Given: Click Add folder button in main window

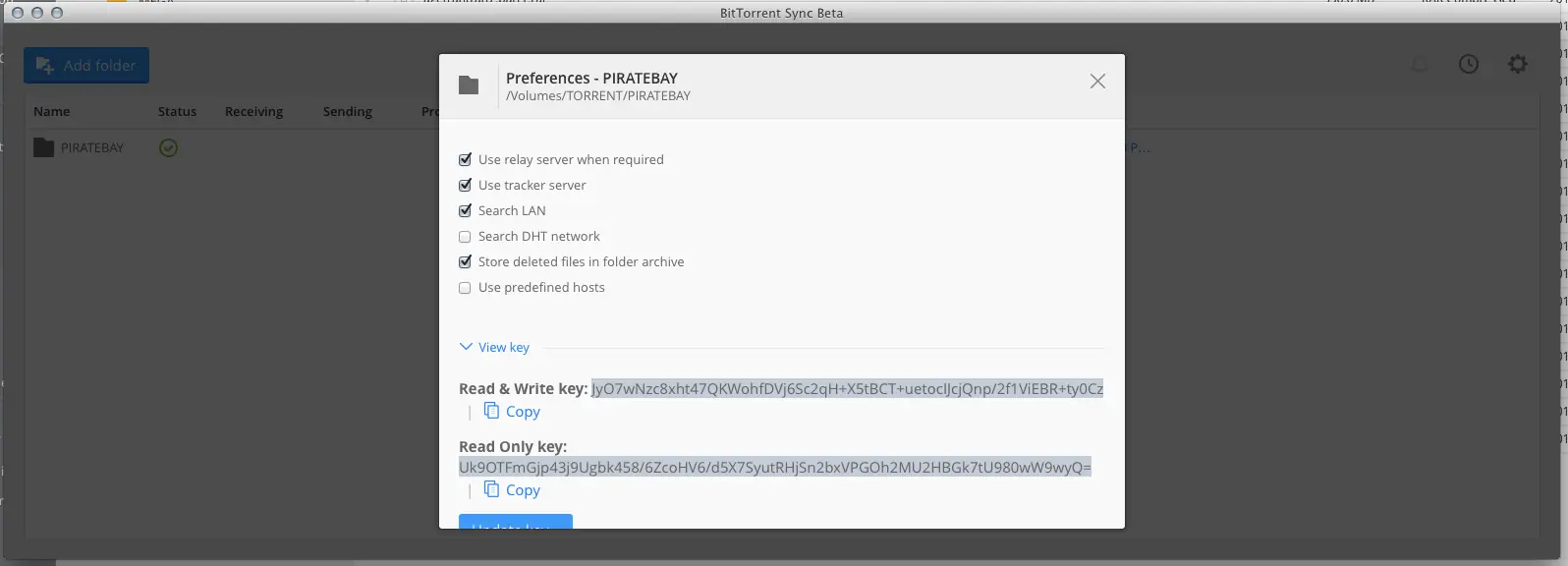Looking at the screenshot, I should click(86, 65).
